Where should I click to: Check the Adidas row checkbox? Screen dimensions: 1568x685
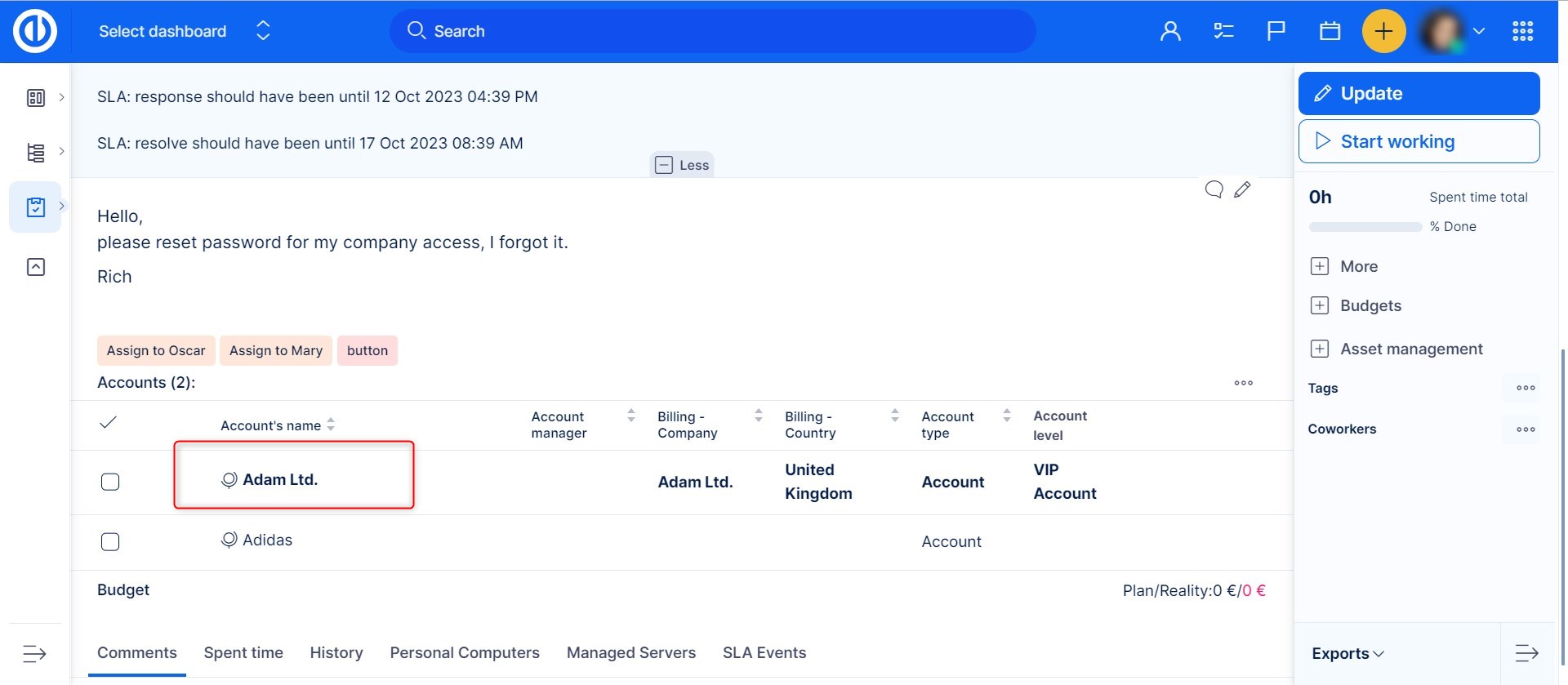tap(110, 542)
